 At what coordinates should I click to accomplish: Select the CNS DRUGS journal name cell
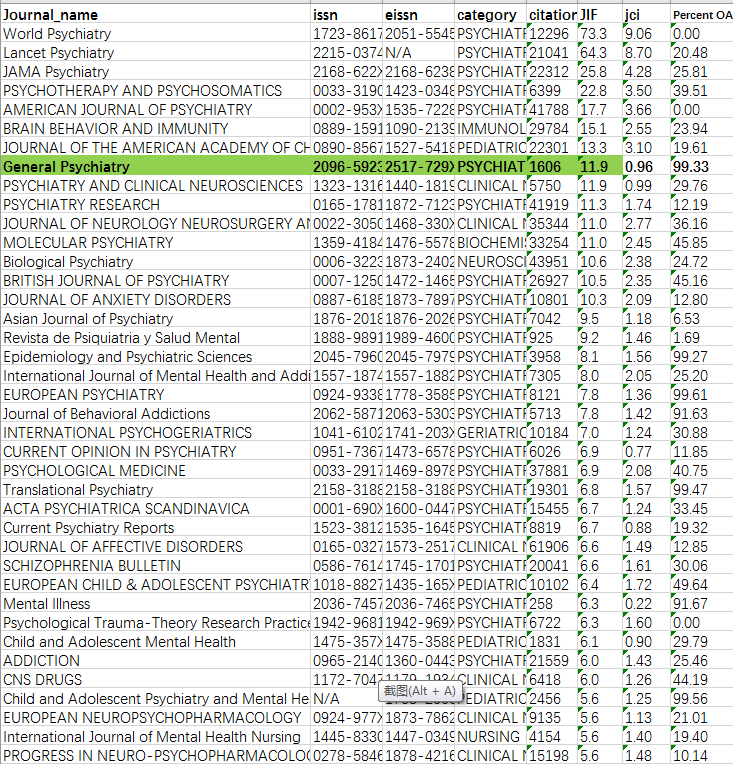click(x=155, y=680)
